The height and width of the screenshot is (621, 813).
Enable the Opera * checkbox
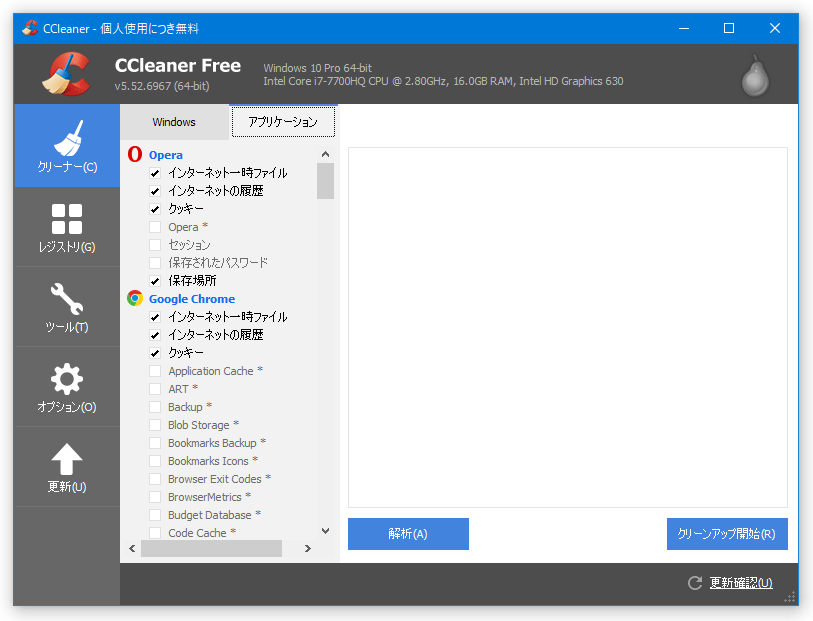pos(155,227)
